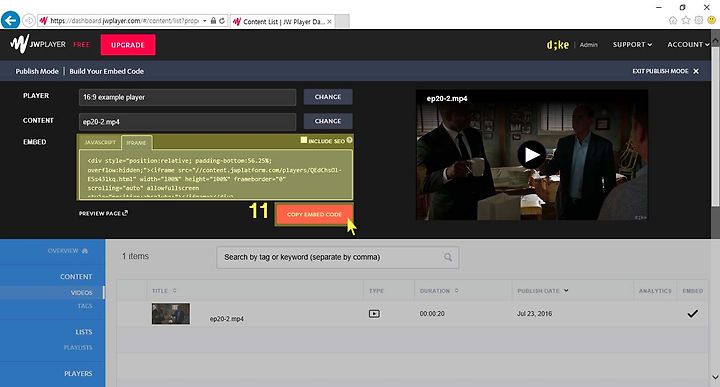
Task: Click CHANGE next to player field
Action: (328, 97)
